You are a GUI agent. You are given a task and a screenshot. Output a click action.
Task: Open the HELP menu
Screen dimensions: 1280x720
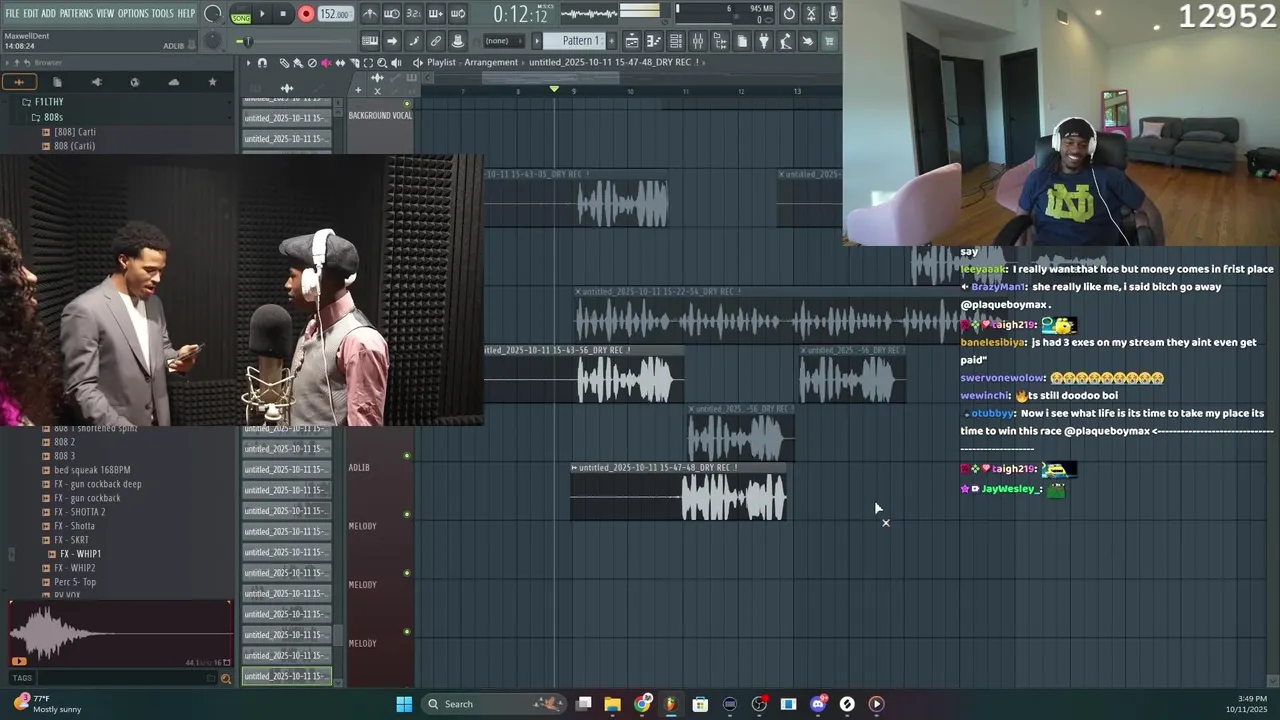tap(187, 14)
